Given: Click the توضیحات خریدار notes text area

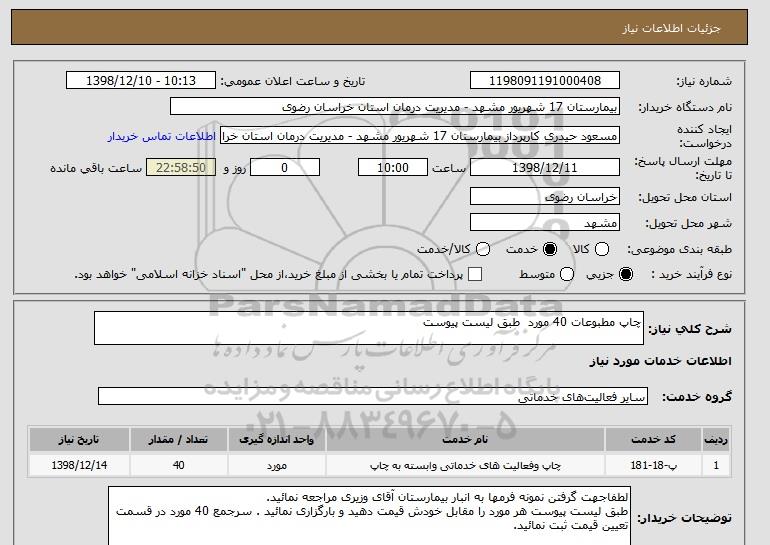Looking at the screenshot, I should (x=369, y=516).
